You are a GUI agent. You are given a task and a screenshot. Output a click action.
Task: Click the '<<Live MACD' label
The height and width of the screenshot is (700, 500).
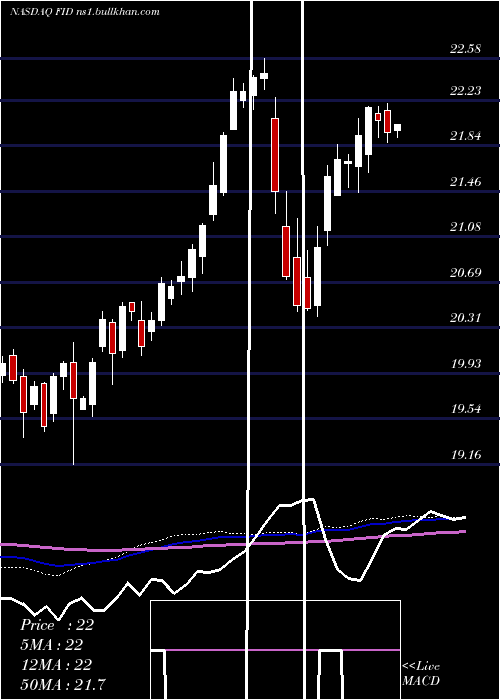click(x=421, y=674)
